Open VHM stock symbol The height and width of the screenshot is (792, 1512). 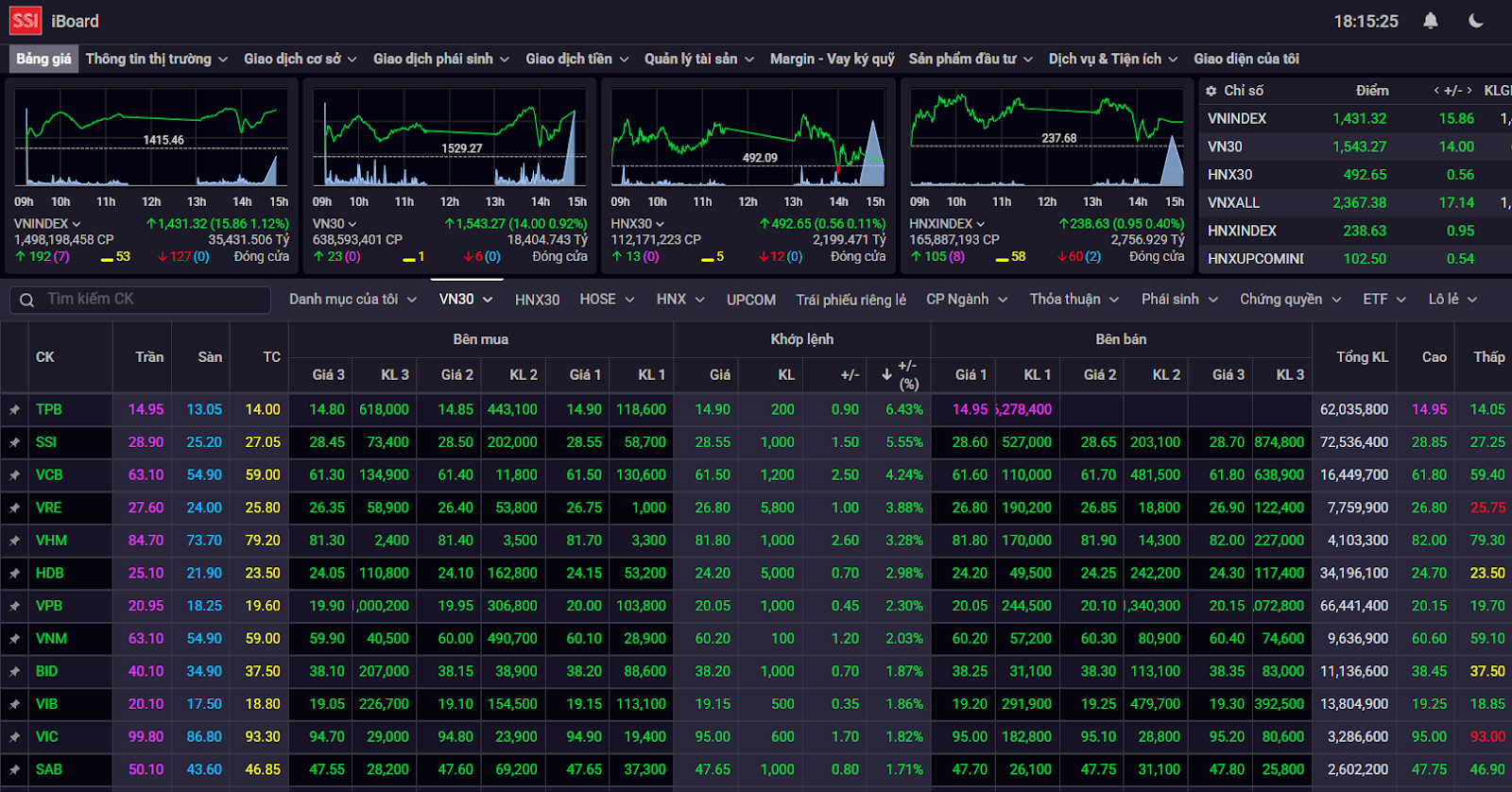point(51,541)
